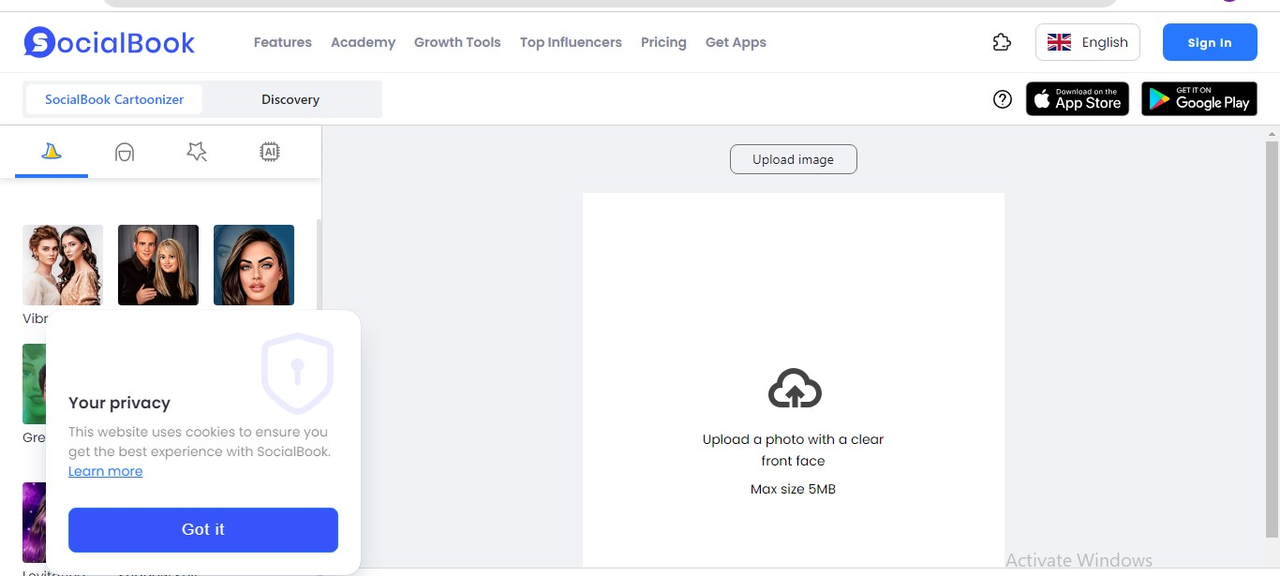Choose the blue-background woman portrait style thumbnail

click(x=254, y=264)
